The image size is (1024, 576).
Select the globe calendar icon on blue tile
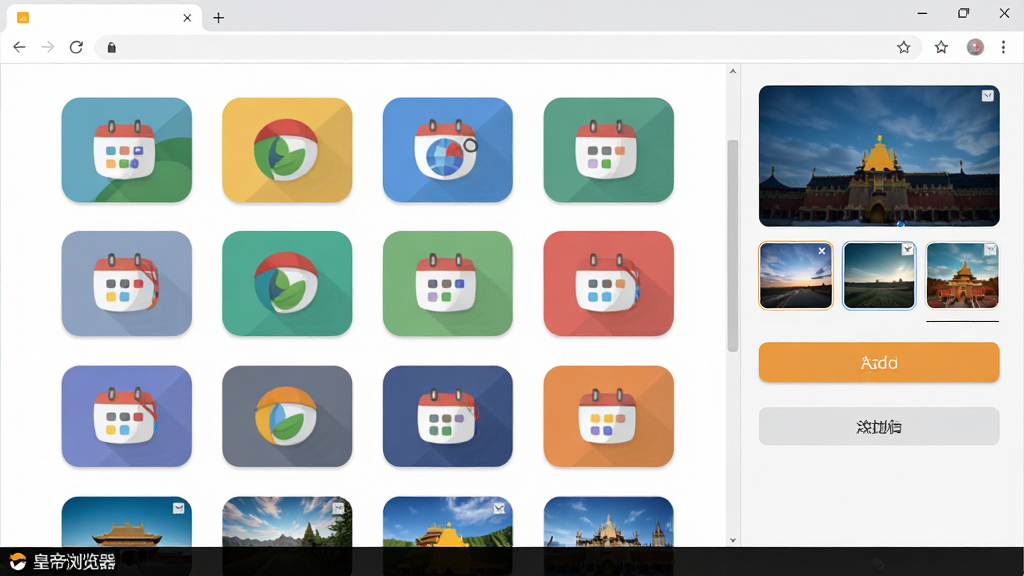tap(448, 150)
